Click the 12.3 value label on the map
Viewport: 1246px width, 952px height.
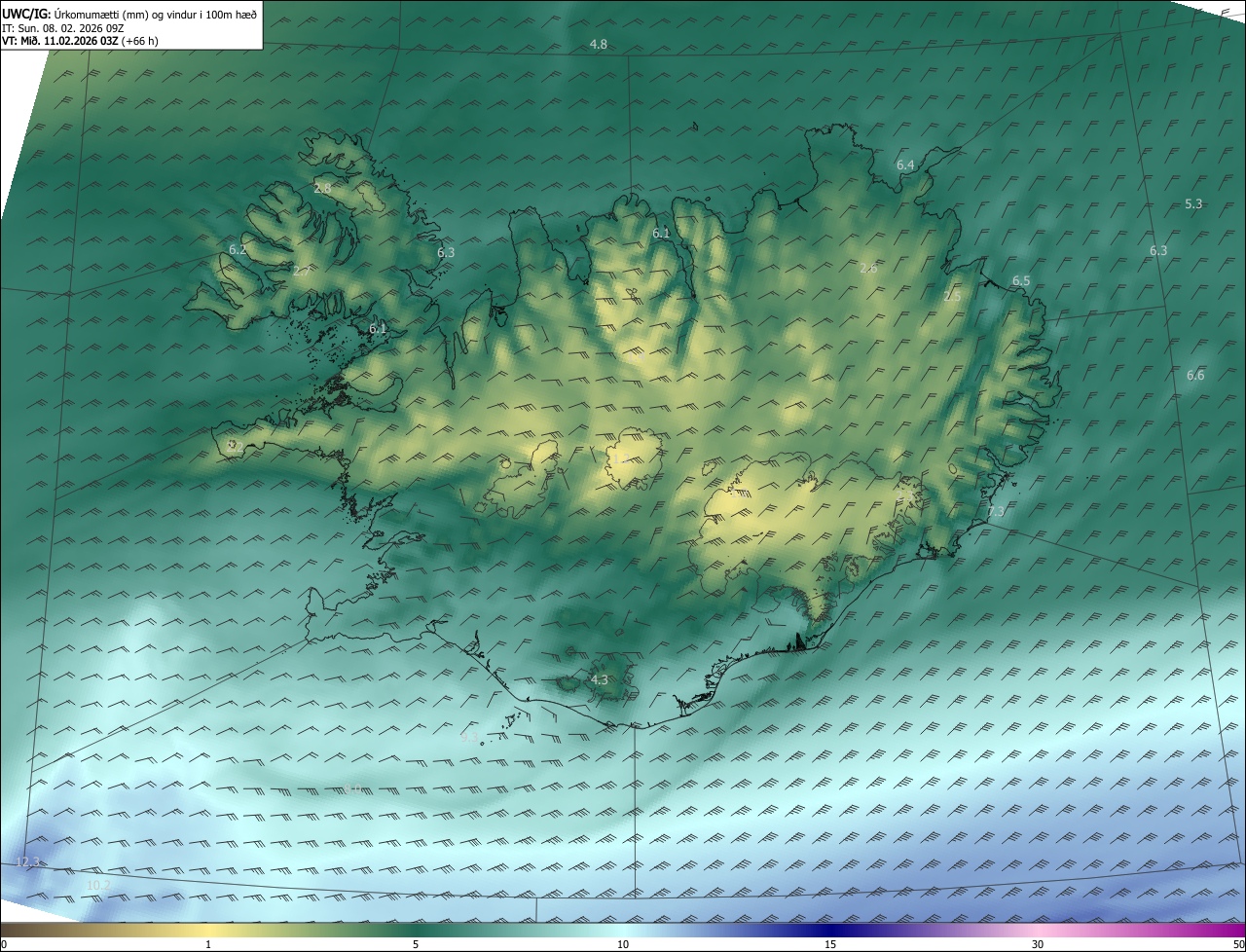click(x=28, y=861)
